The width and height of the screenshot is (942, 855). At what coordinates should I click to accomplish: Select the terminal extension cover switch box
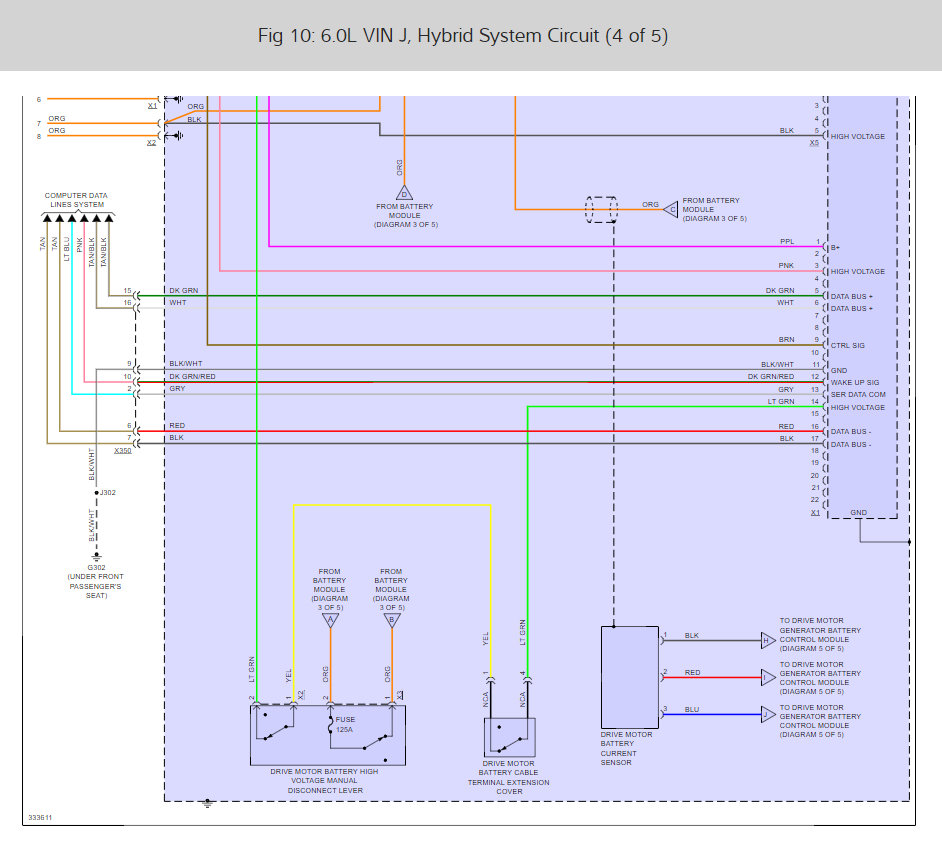(509, 737)
